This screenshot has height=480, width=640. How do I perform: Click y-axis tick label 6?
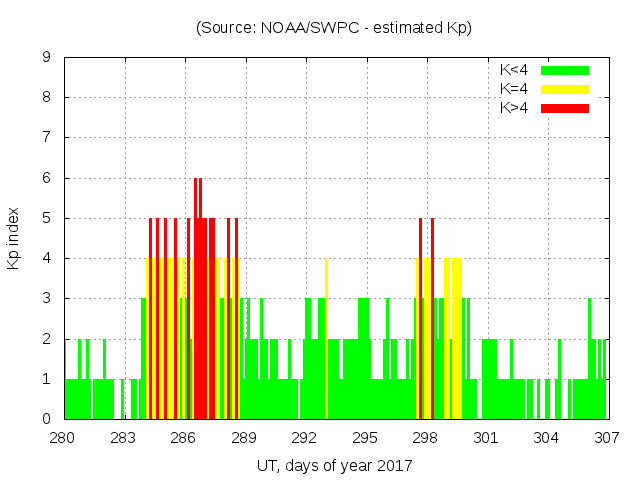click(47, 178)
